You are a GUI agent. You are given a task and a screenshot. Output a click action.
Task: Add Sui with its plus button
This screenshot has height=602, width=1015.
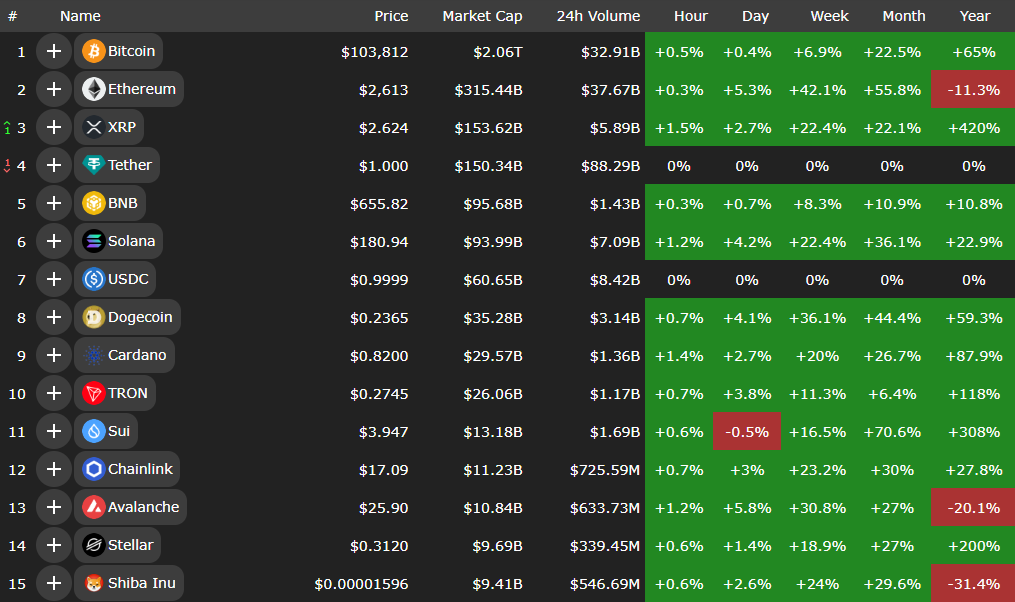pyautogui.click(x=54, y=431)
